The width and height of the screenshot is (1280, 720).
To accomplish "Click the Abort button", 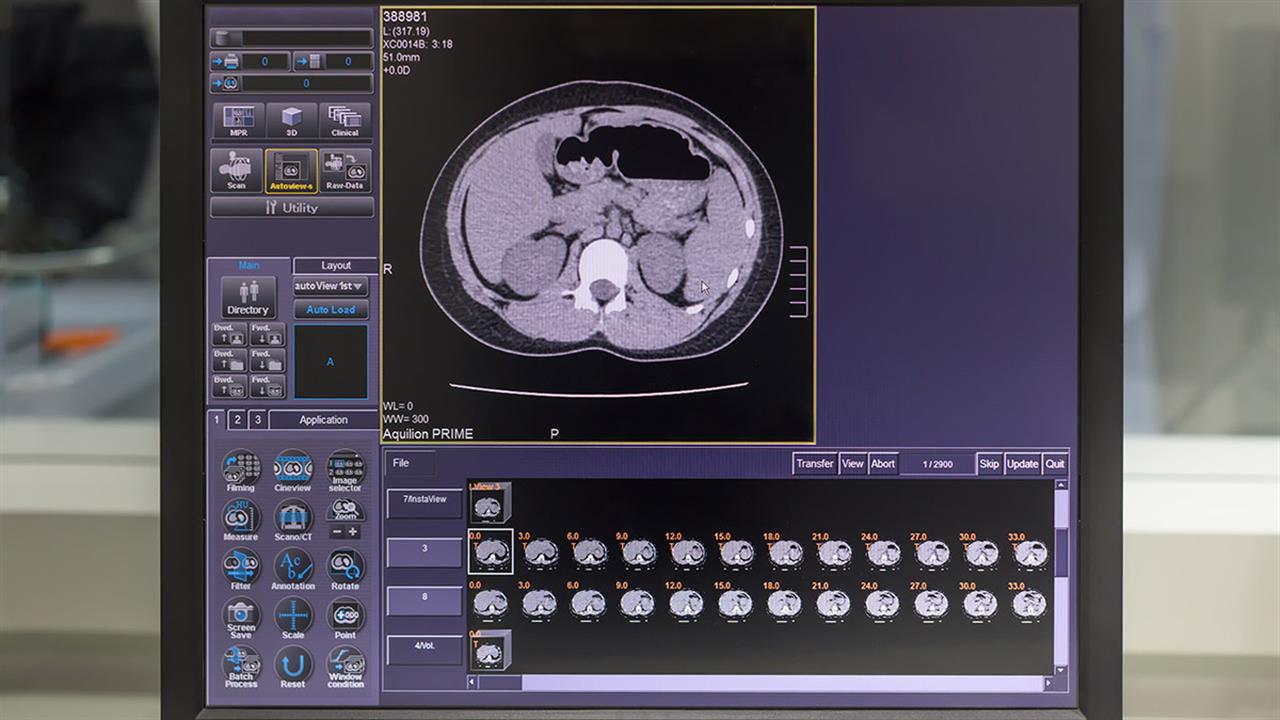I will (882, 464).
